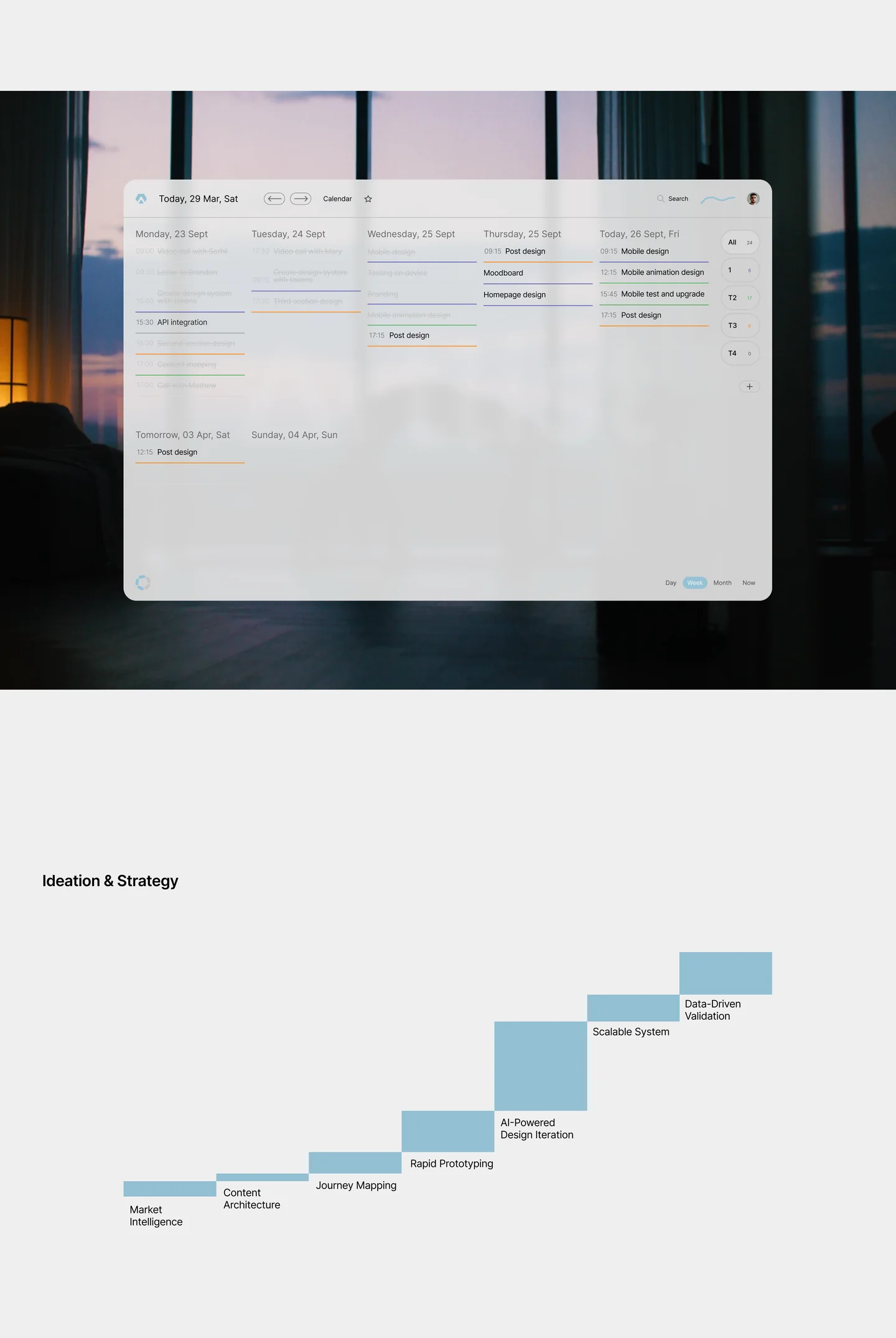Click the blue app logo icon
The width and height of the screenshot is (896, 1338).
(x=141, y=199)
